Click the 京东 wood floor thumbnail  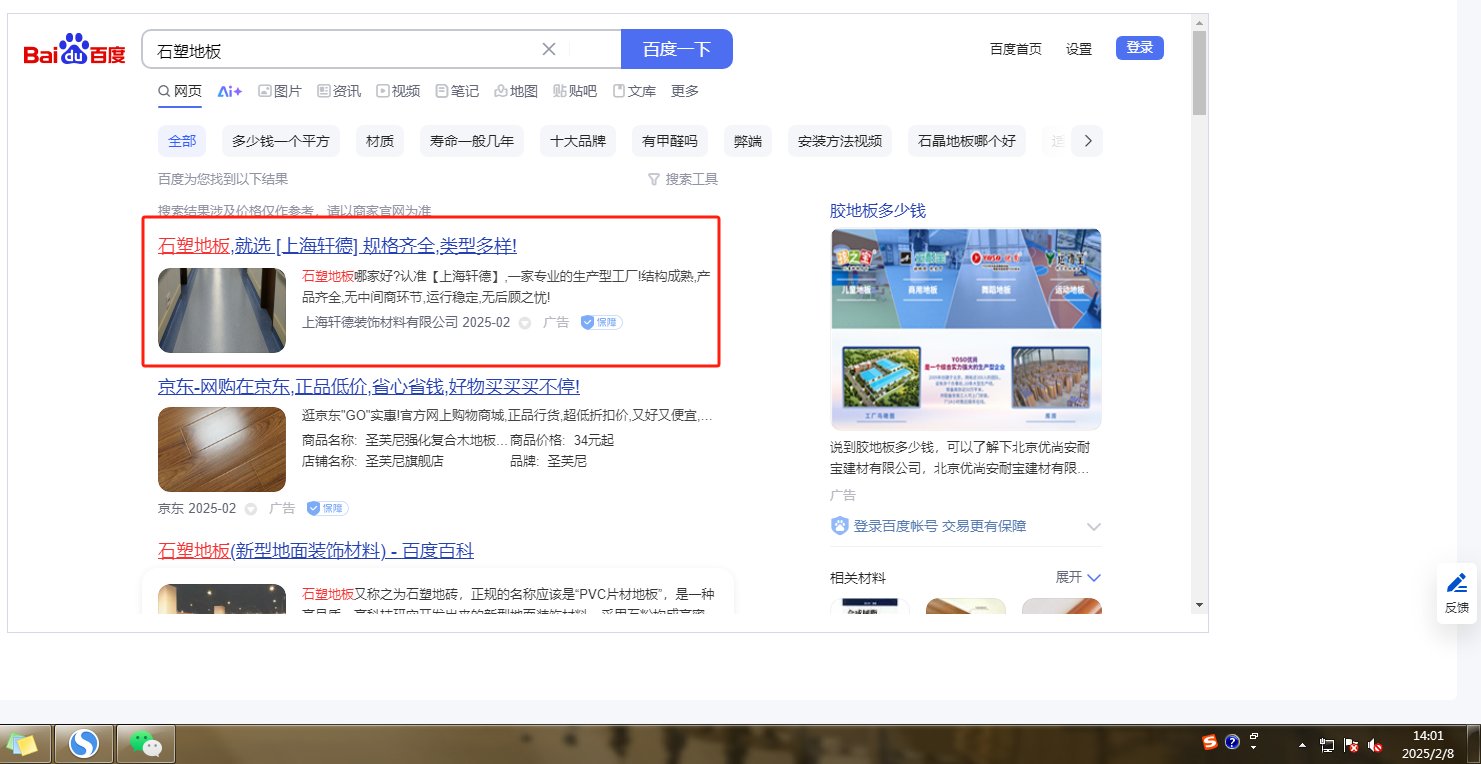coord(222,450)
